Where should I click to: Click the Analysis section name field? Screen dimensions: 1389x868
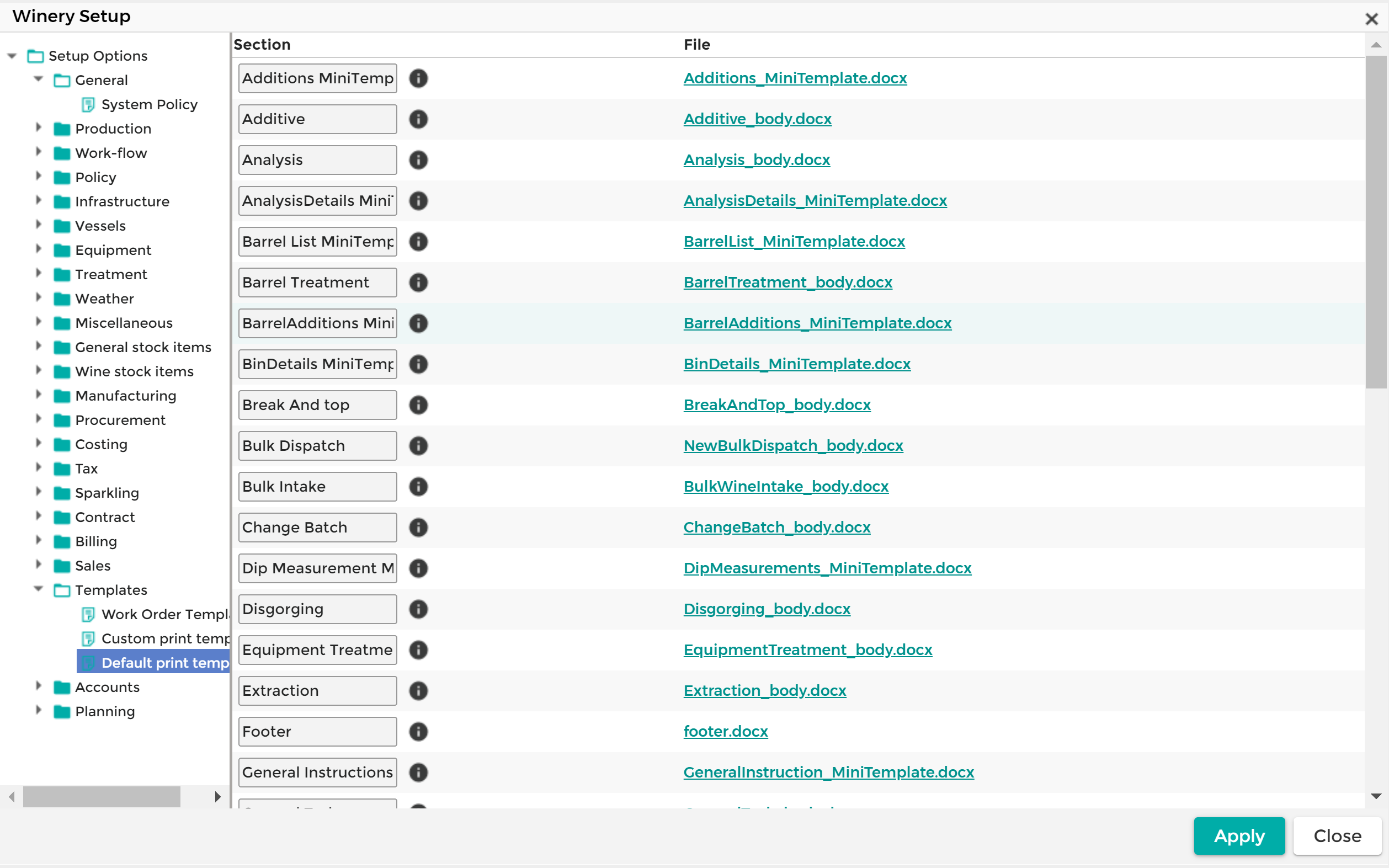[x=317, y=159]
